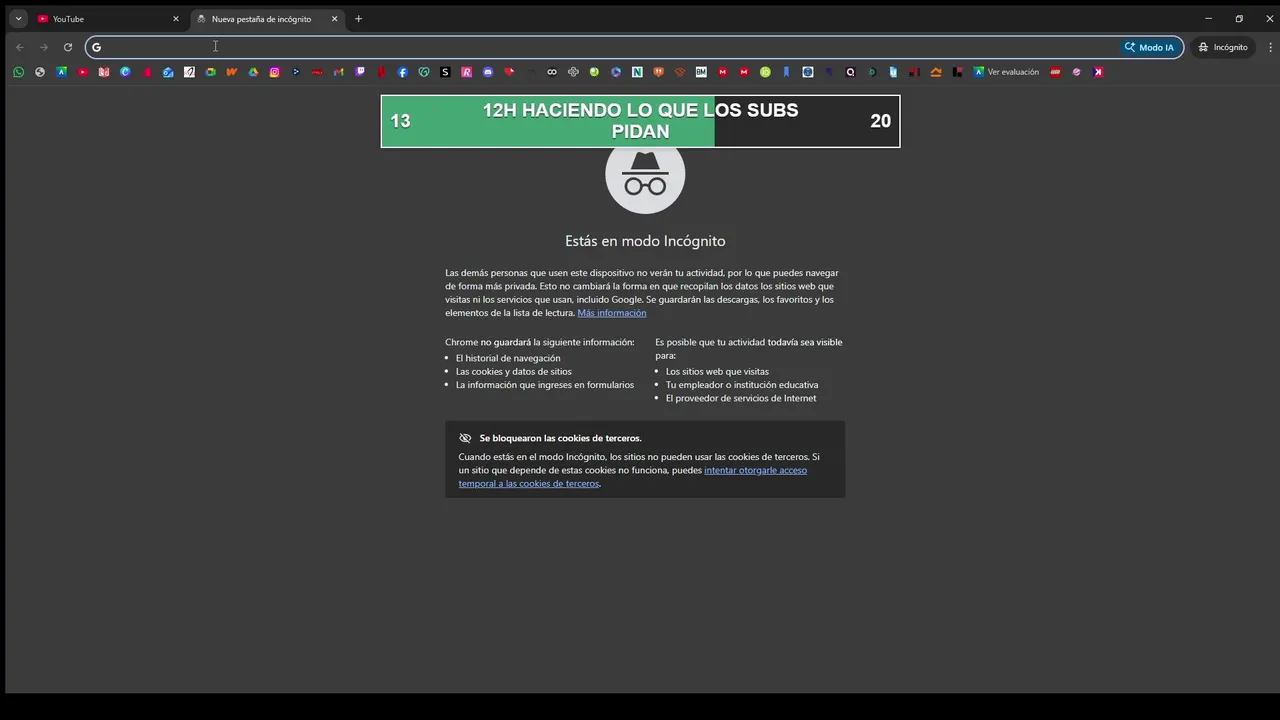Open the infinity symbol bookmark
Screen dimensions: 1280x720
pyautogui.click(x=551, y=72)
